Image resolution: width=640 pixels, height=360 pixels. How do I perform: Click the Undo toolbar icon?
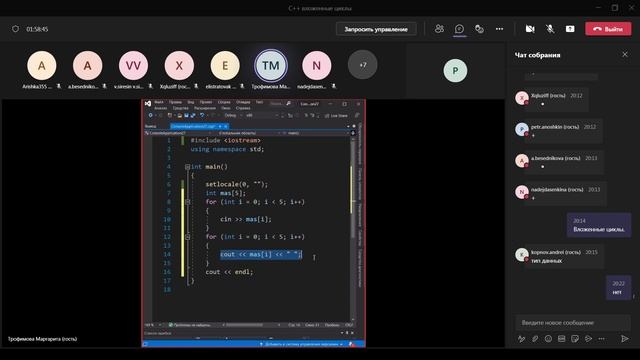(202, 116)
